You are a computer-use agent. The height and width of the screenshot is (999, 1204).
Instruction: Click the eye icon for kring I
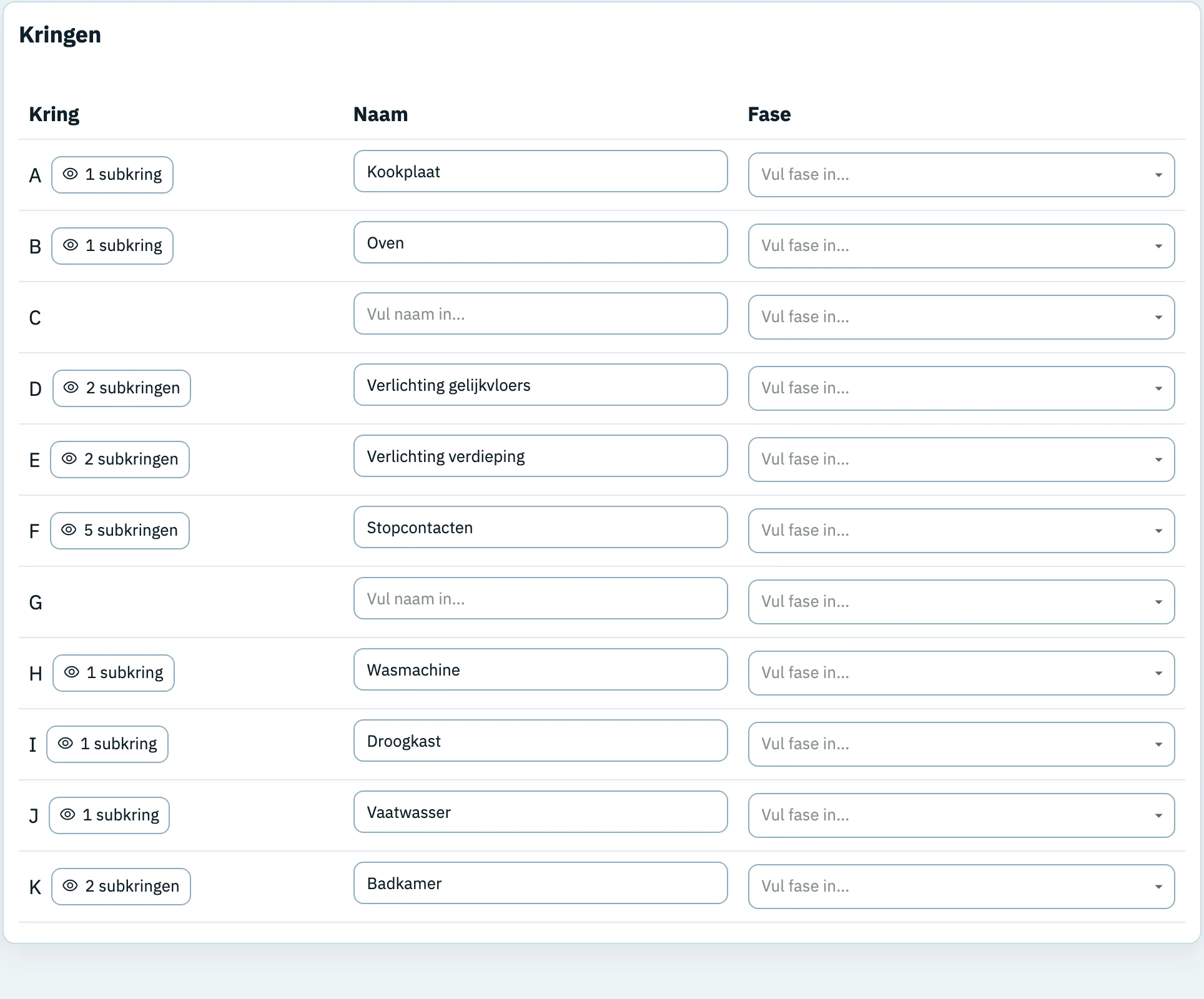66,744
